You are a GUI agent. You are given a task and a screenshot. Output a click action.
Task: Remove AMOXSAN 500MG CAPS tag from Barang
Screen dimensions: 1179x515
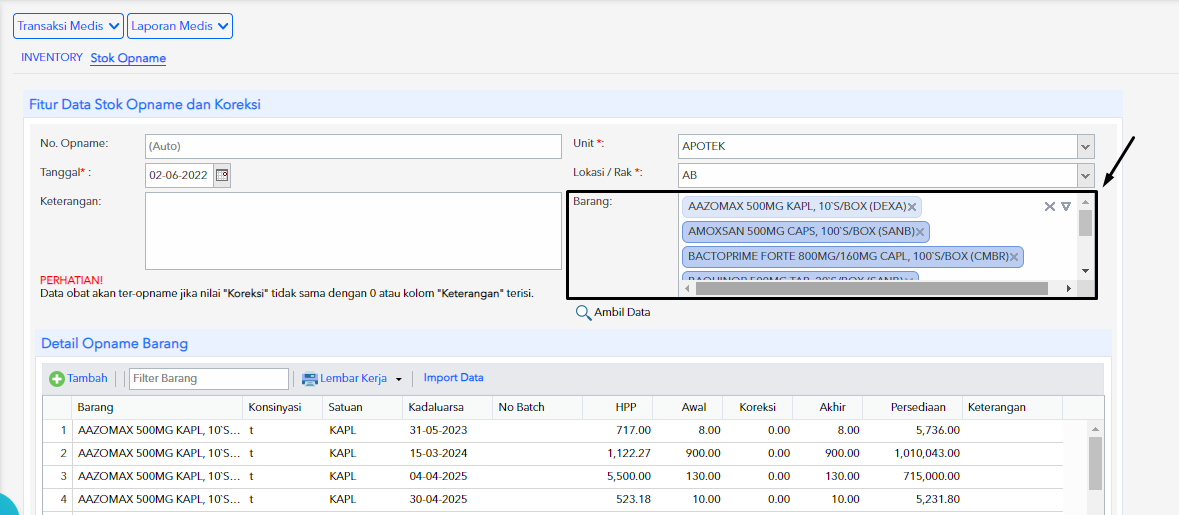[921, 232]
